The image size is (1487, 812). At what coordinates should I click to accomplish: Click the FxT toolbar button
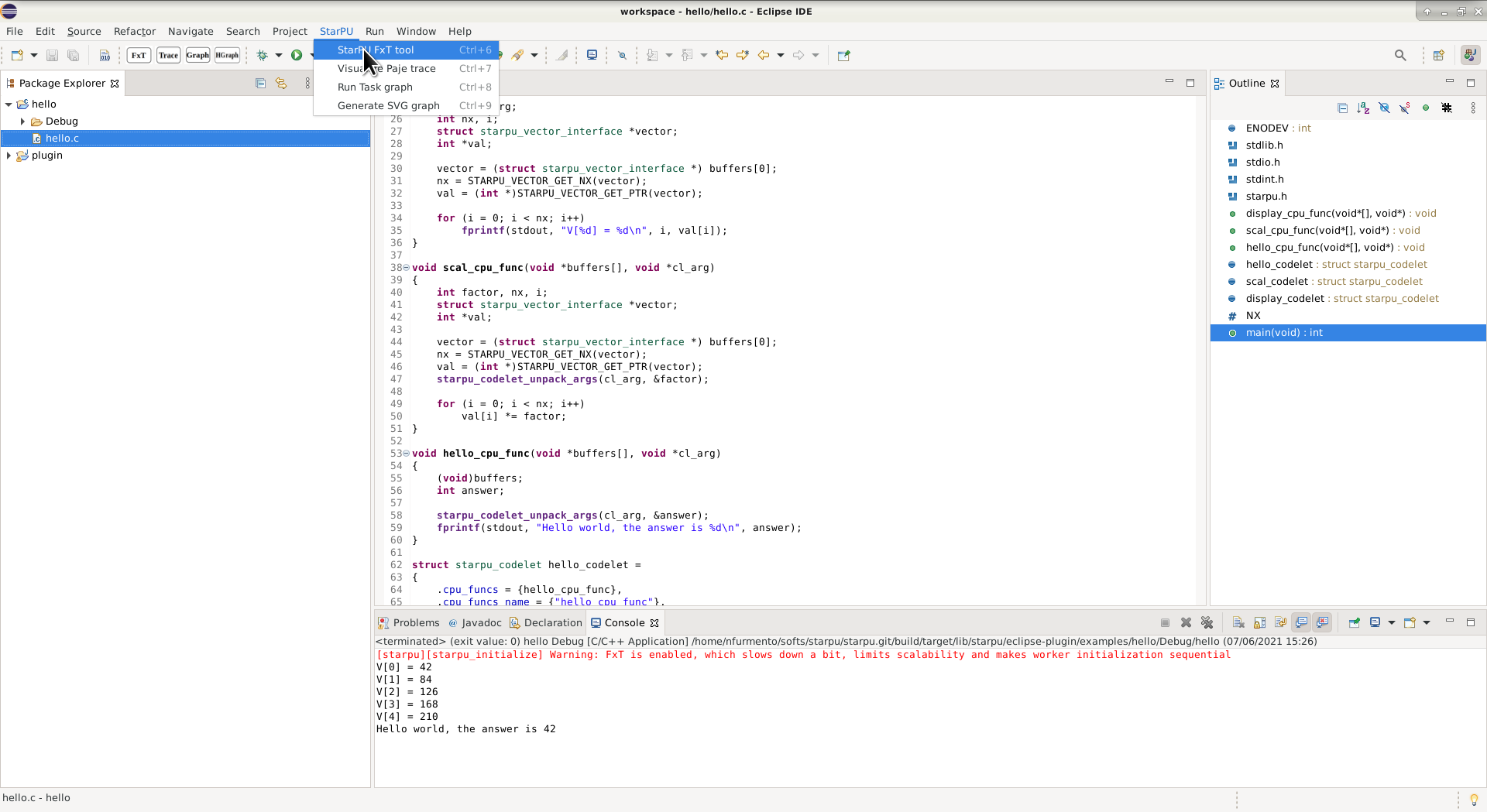pyautogui.click(x=139, y=55)
